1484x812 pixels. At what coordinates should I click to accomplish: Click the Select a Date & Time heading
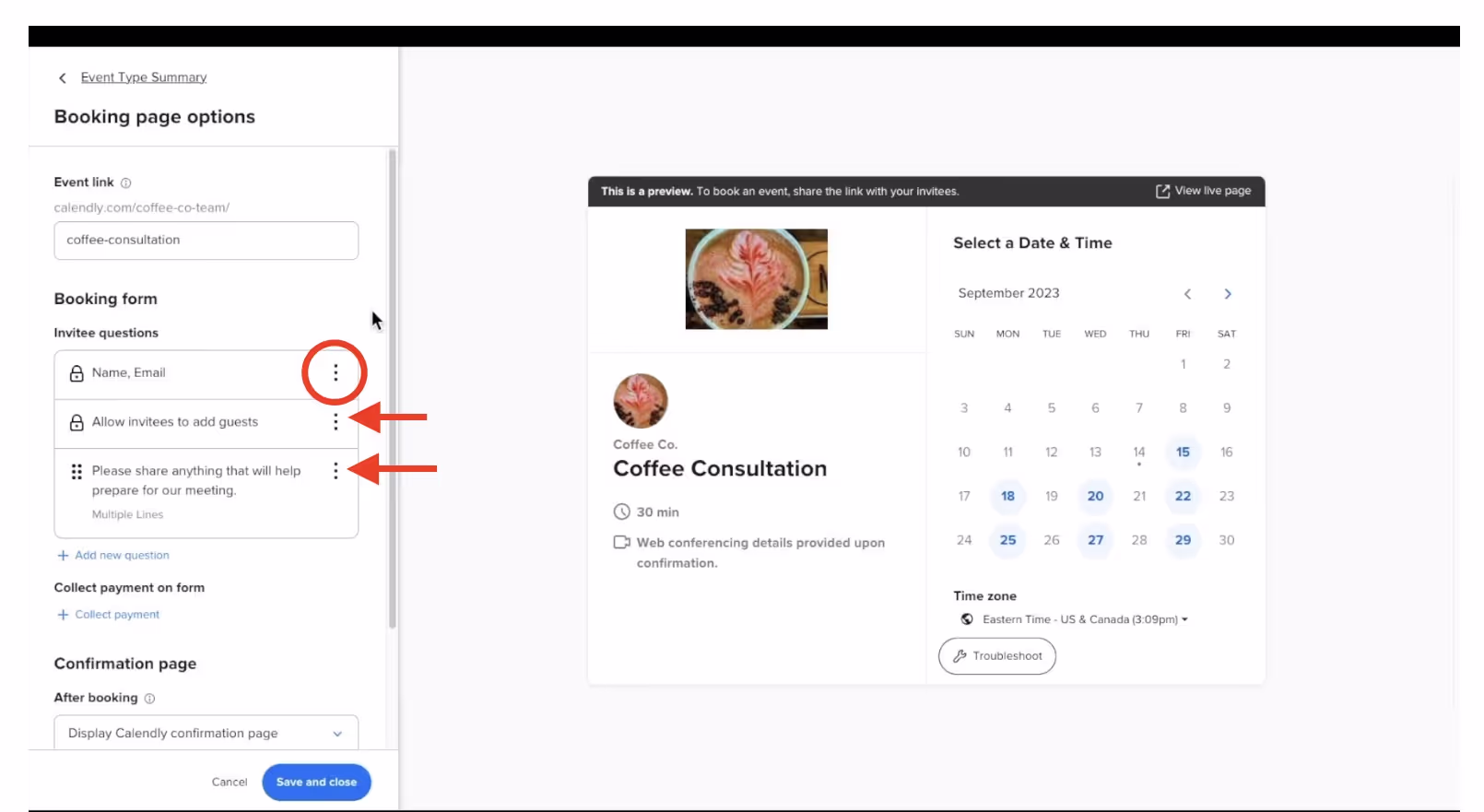coord(1032,243)
